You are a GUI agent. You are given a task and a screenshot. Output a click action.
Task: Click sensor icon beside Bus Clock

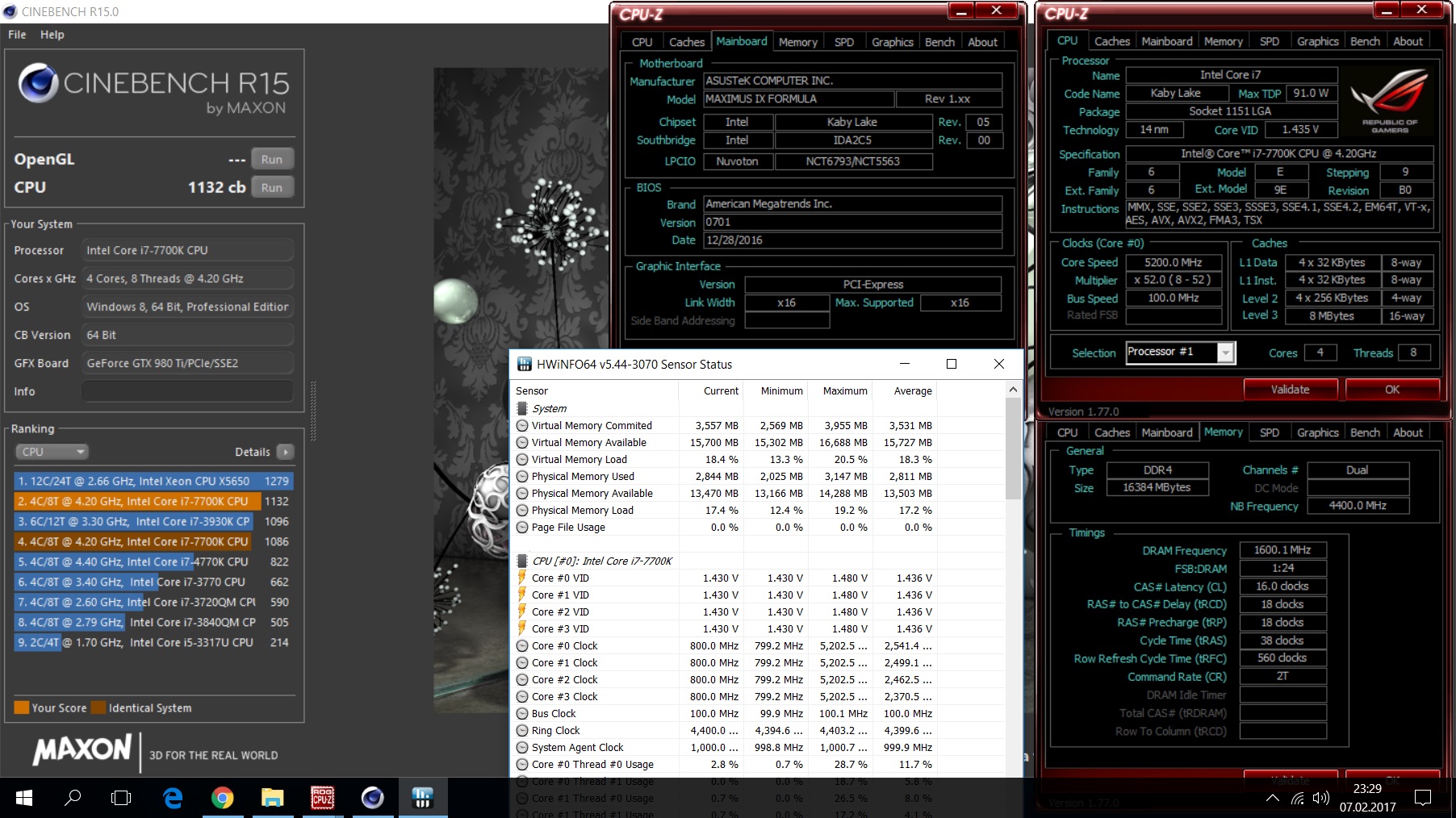pos(522,714)
